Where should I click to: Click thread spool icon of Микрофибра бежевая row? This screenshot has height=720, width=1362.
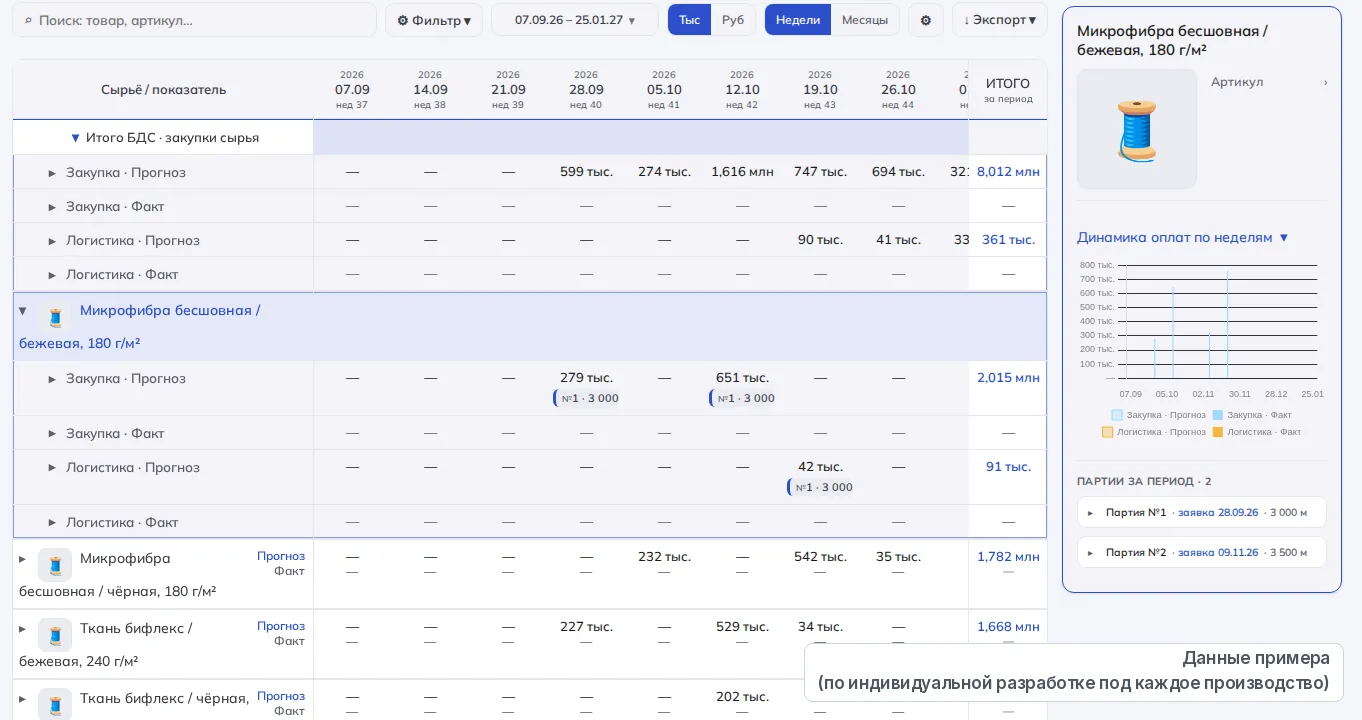coord(55,317)
